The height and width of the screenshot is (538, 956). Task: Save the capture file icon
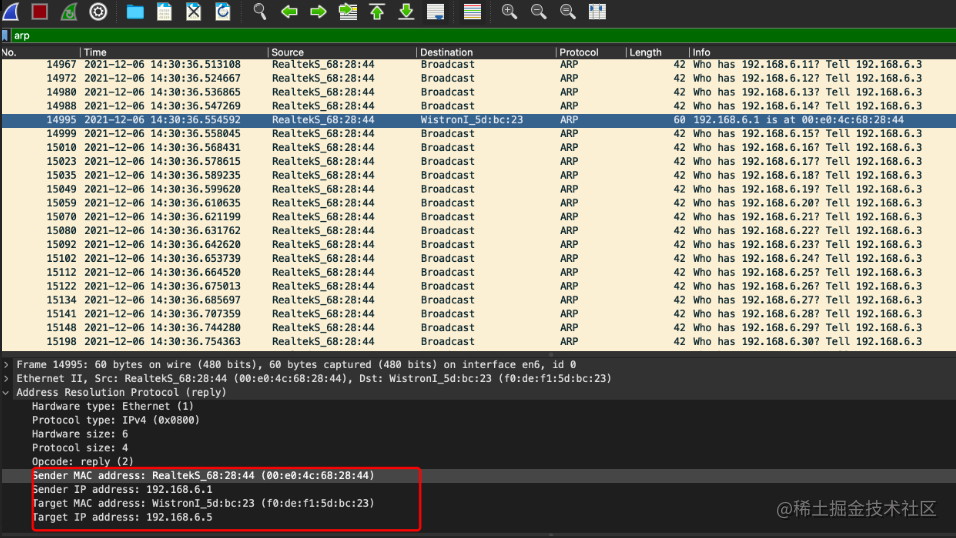(164, 11)
